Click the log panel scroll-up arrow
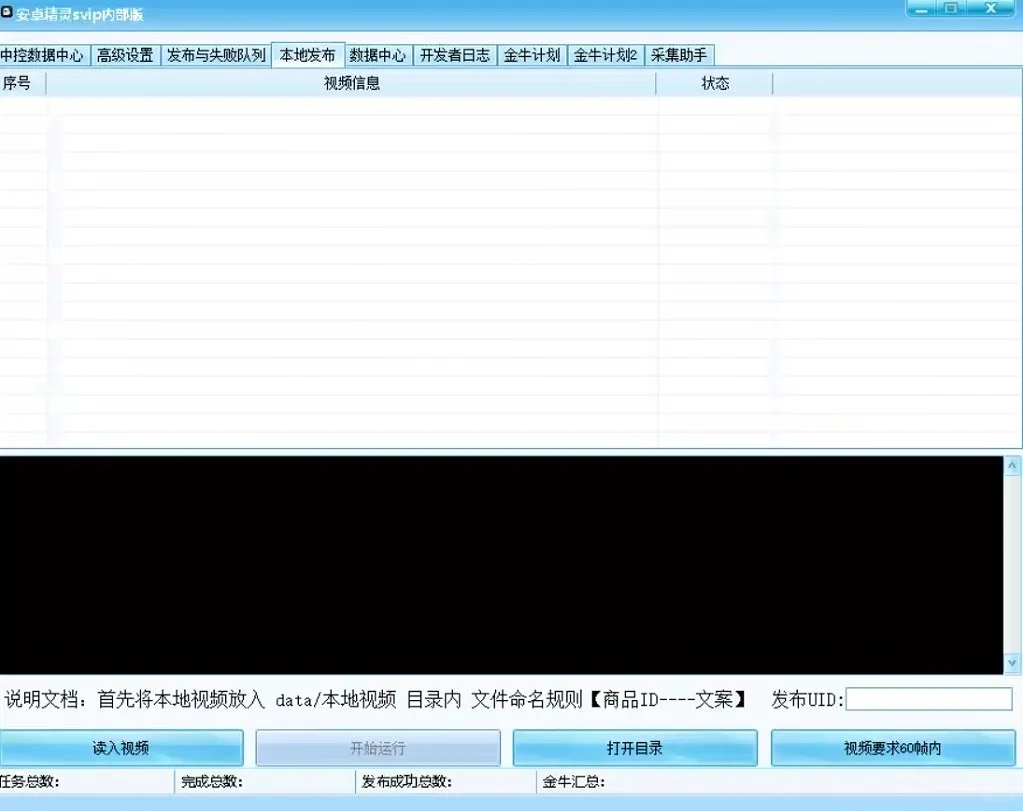The height and width of the screenshot is (811, 1023). (1012, 466)
